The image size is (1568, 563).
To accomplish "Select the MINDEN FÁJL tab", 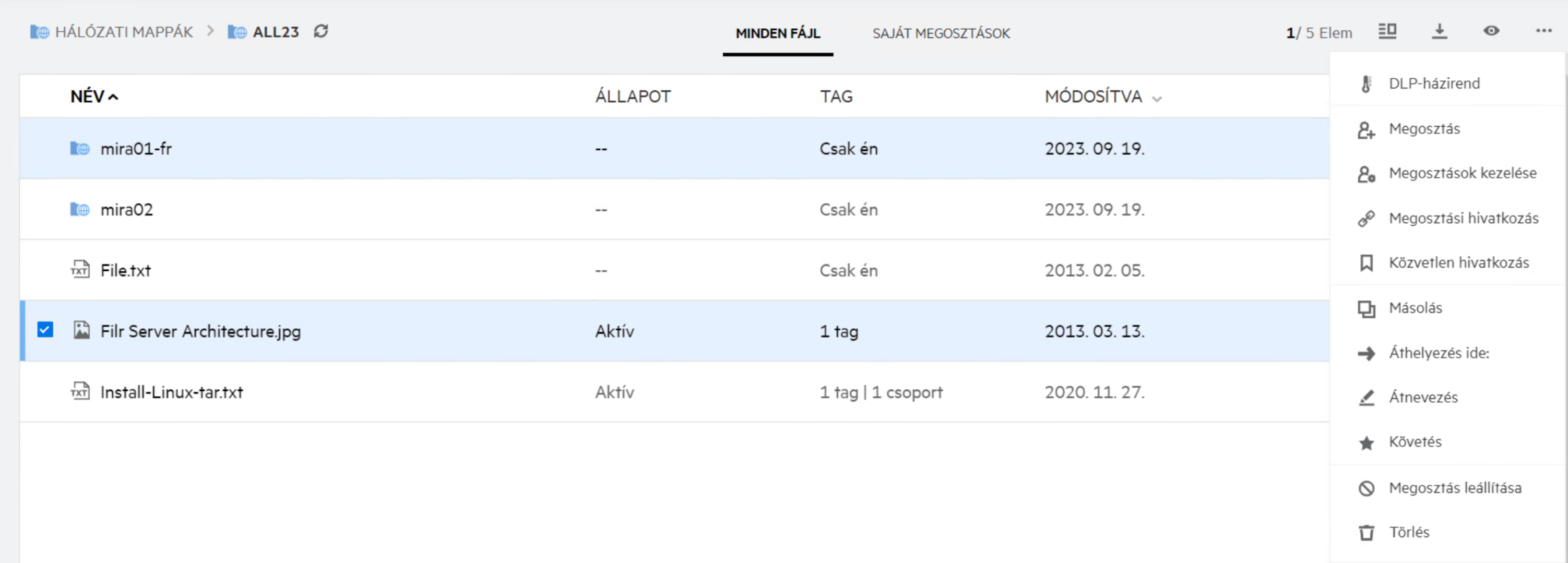I will pyautogui.click(x=777, y=33).
